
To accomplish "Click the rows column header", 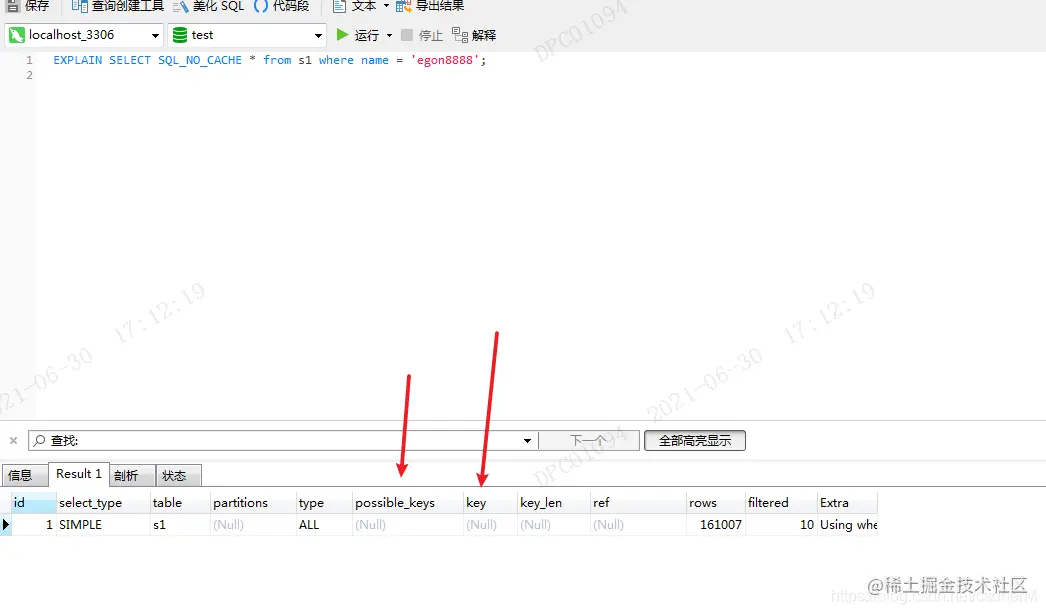I will coord(716,503).
